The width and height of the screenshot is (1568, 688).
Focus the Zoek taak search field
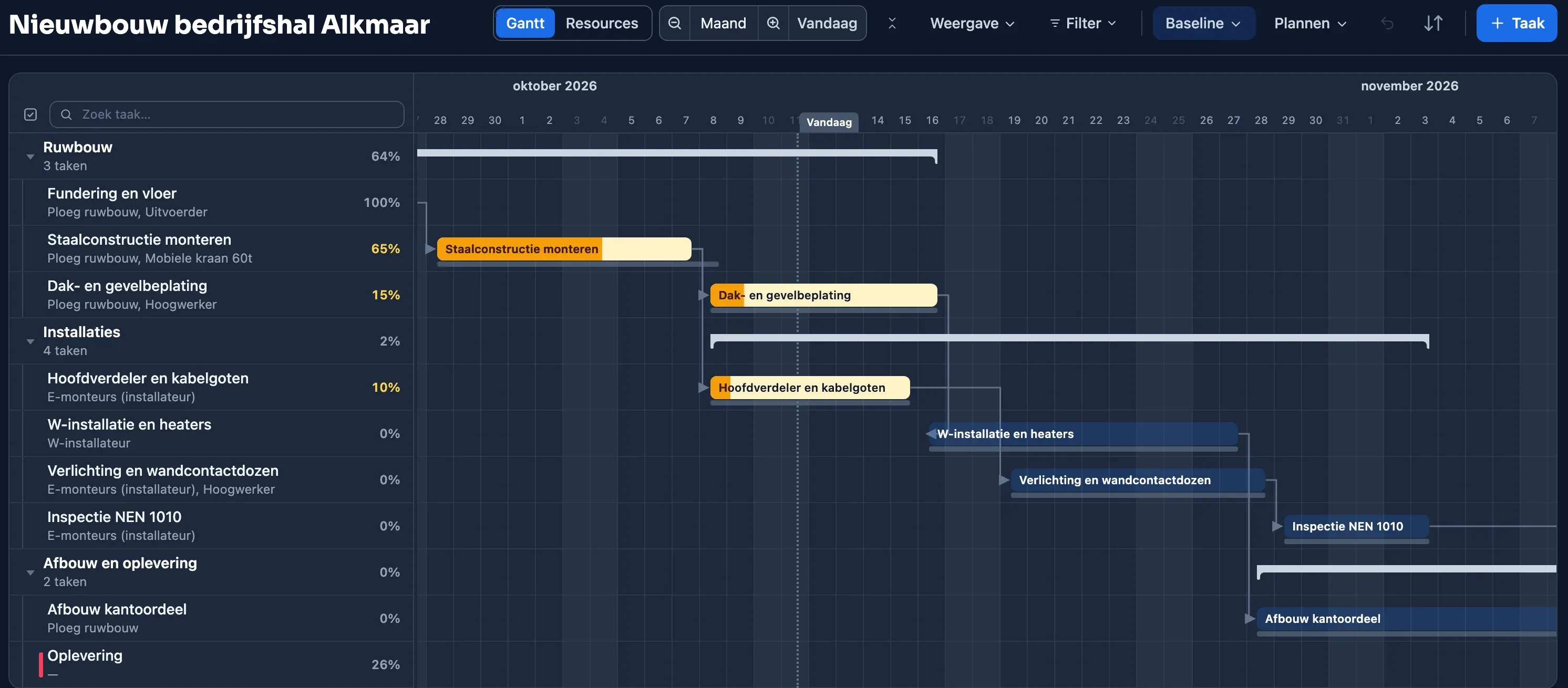(226, 114)
